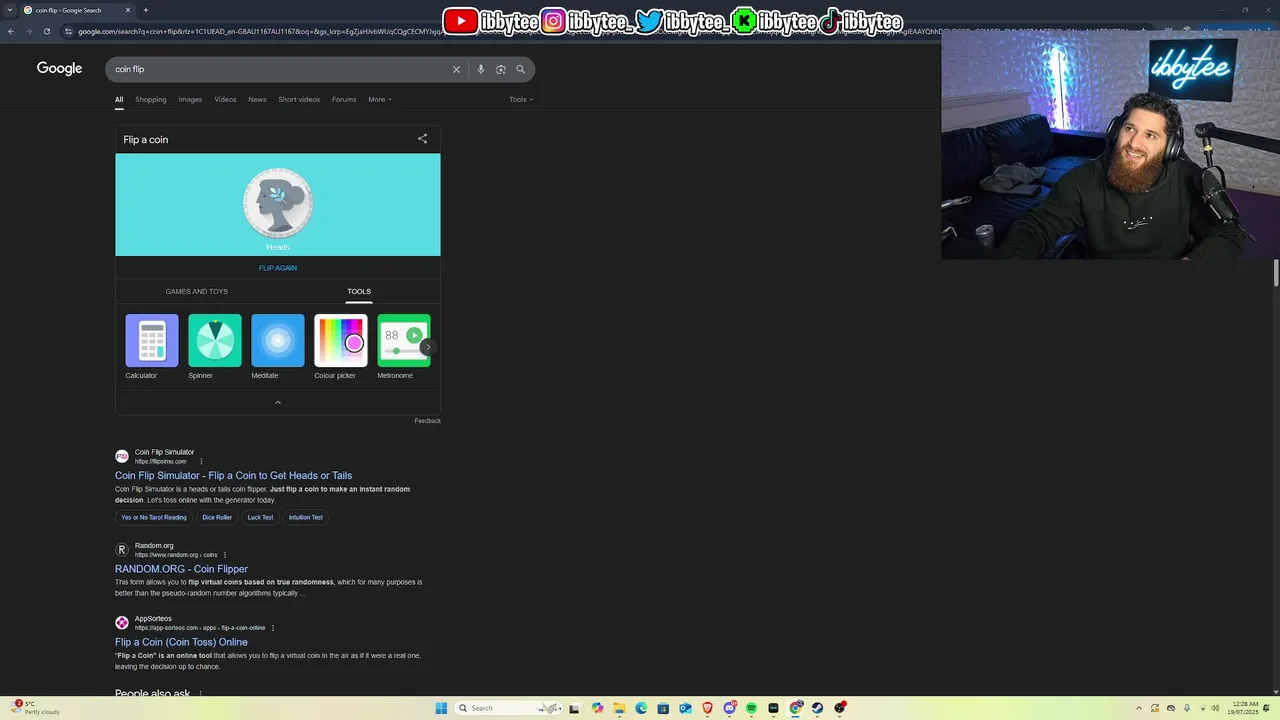1280x720 pixels.
Task: Clear the search box with the X icon
Action: click(x=456, y=69)
